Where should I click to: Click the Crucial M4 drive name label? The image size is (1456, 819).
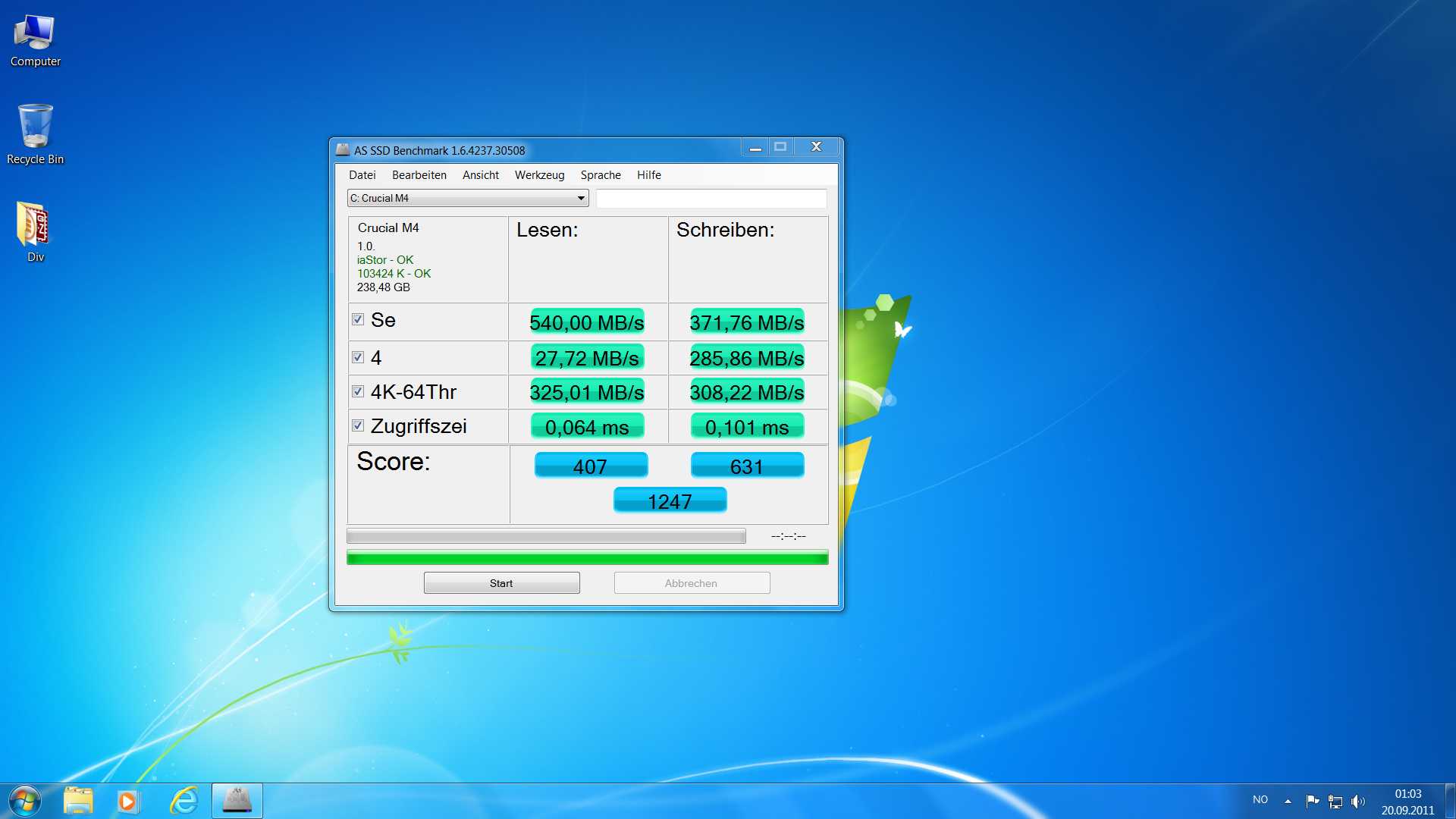pyautogui.click(x=388, y=227)
